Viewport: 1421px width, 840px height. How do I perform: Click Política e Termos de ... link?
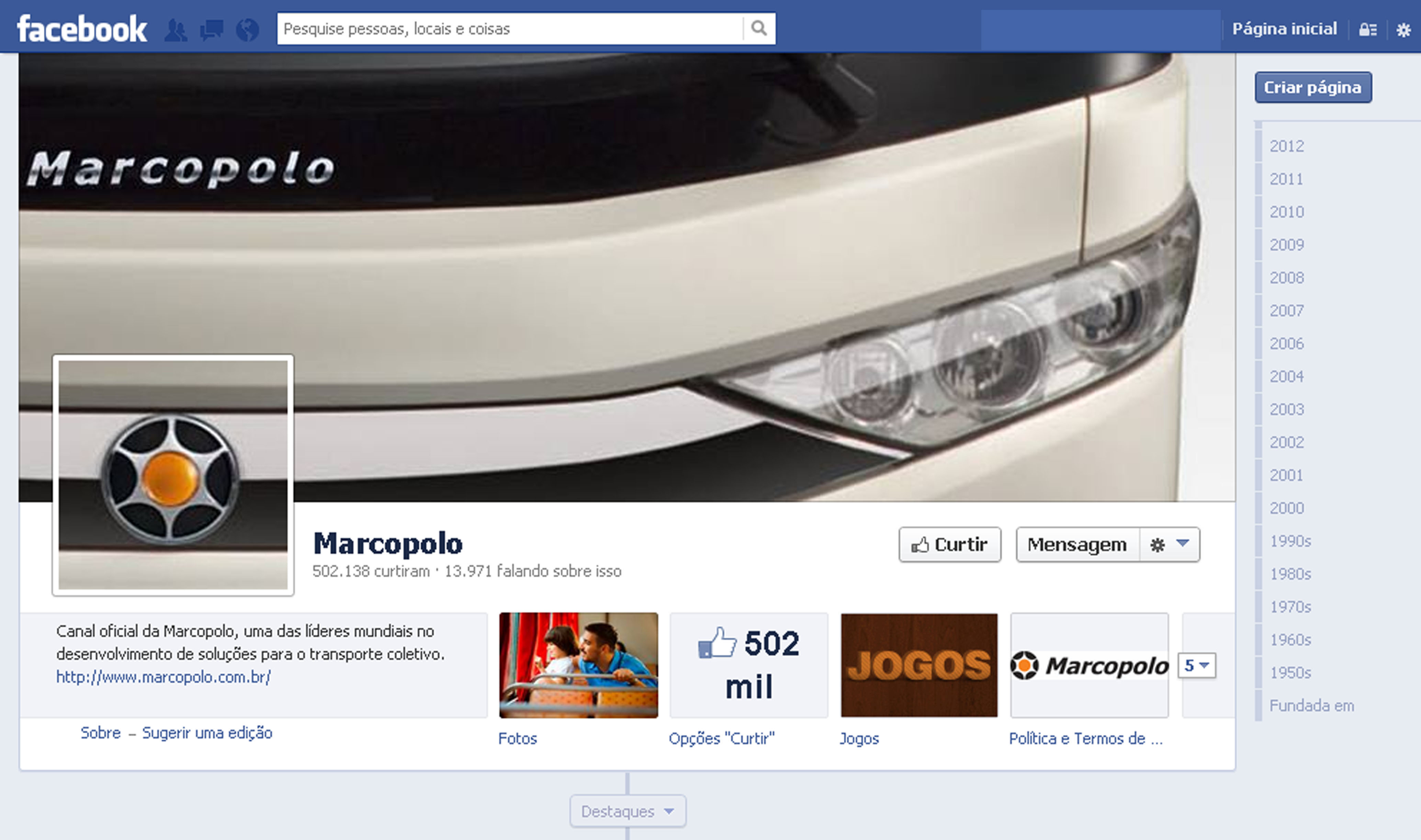[x=1086, y=739]
